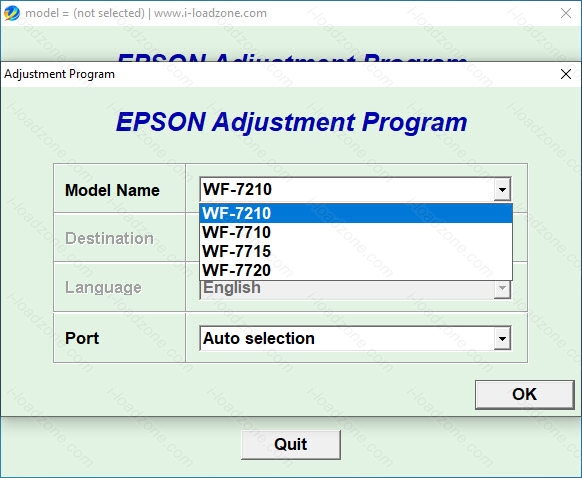Quit the main program window
582x478 pixels.
[291, 445]
